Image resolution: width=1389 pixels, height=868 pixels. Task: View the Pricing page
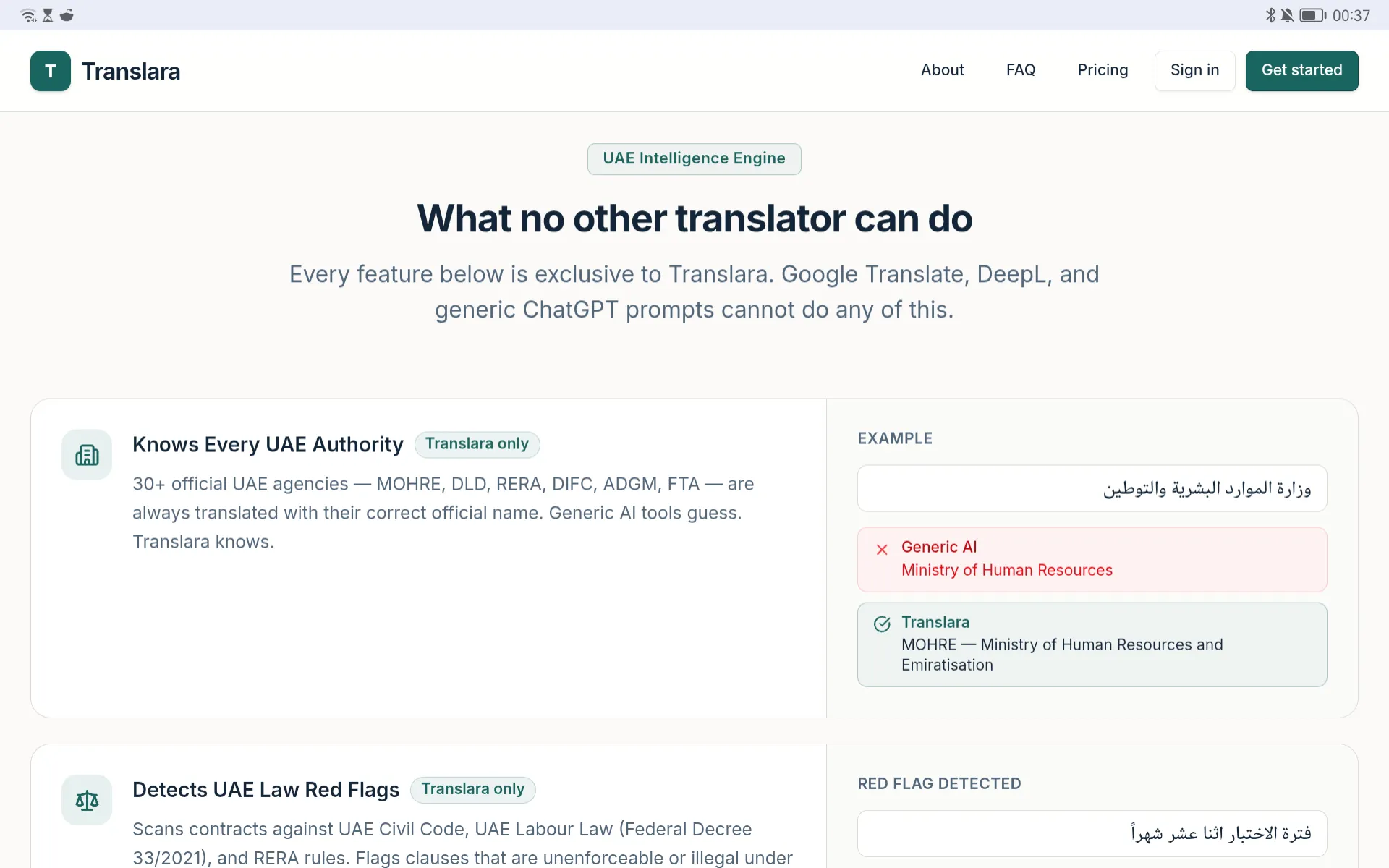[x=1103, y=70]
